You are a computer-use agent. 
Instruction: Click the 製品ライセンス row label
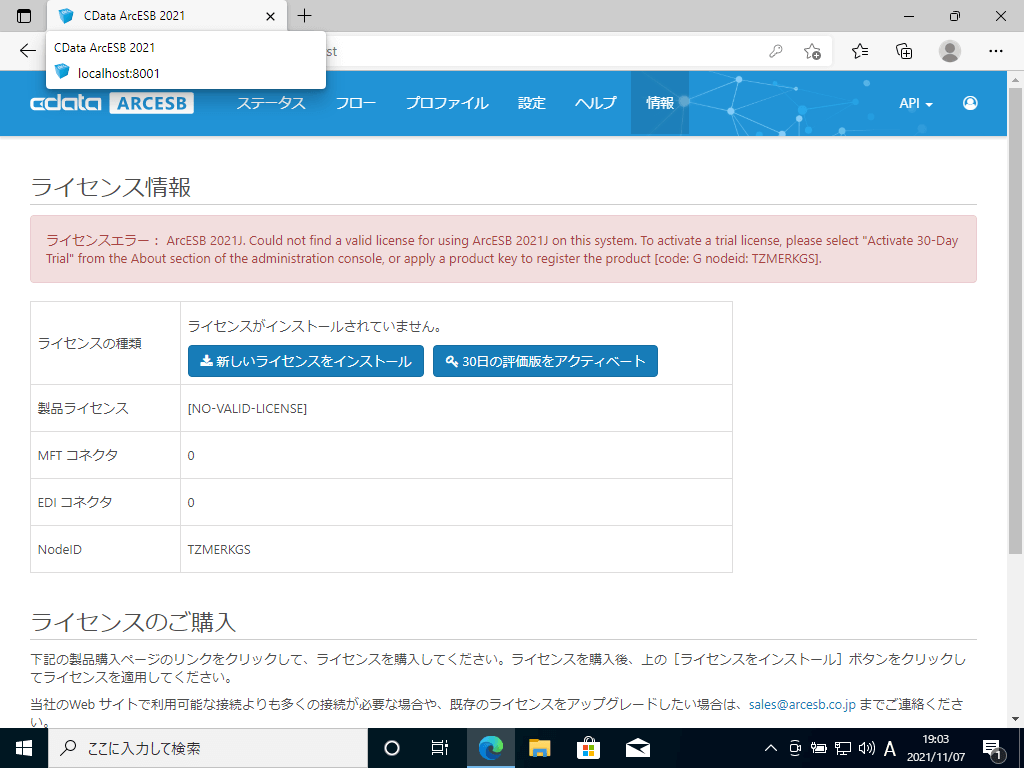click(83, 409)
